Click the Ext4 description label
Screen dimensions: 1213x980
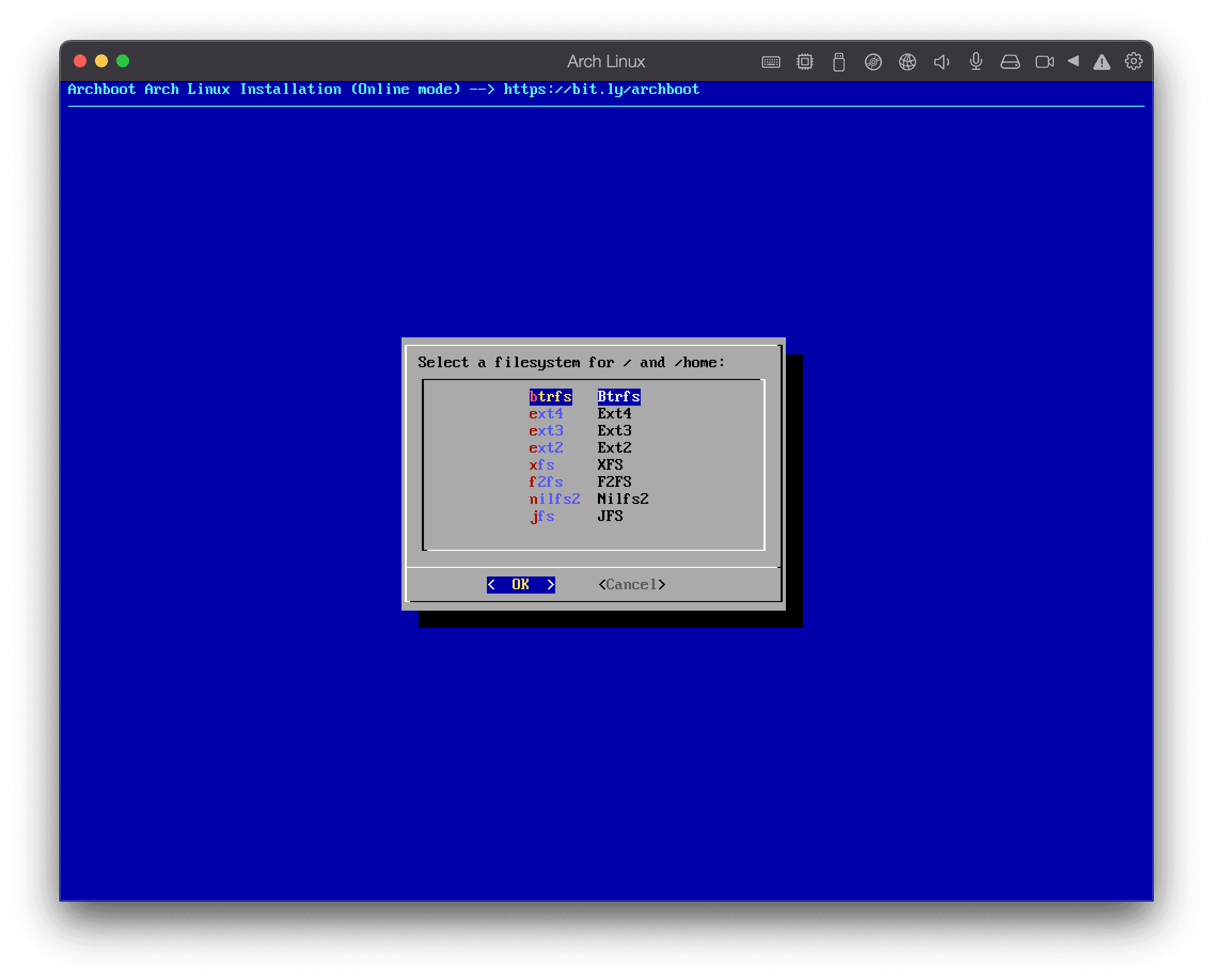click(x=615, y=414)
